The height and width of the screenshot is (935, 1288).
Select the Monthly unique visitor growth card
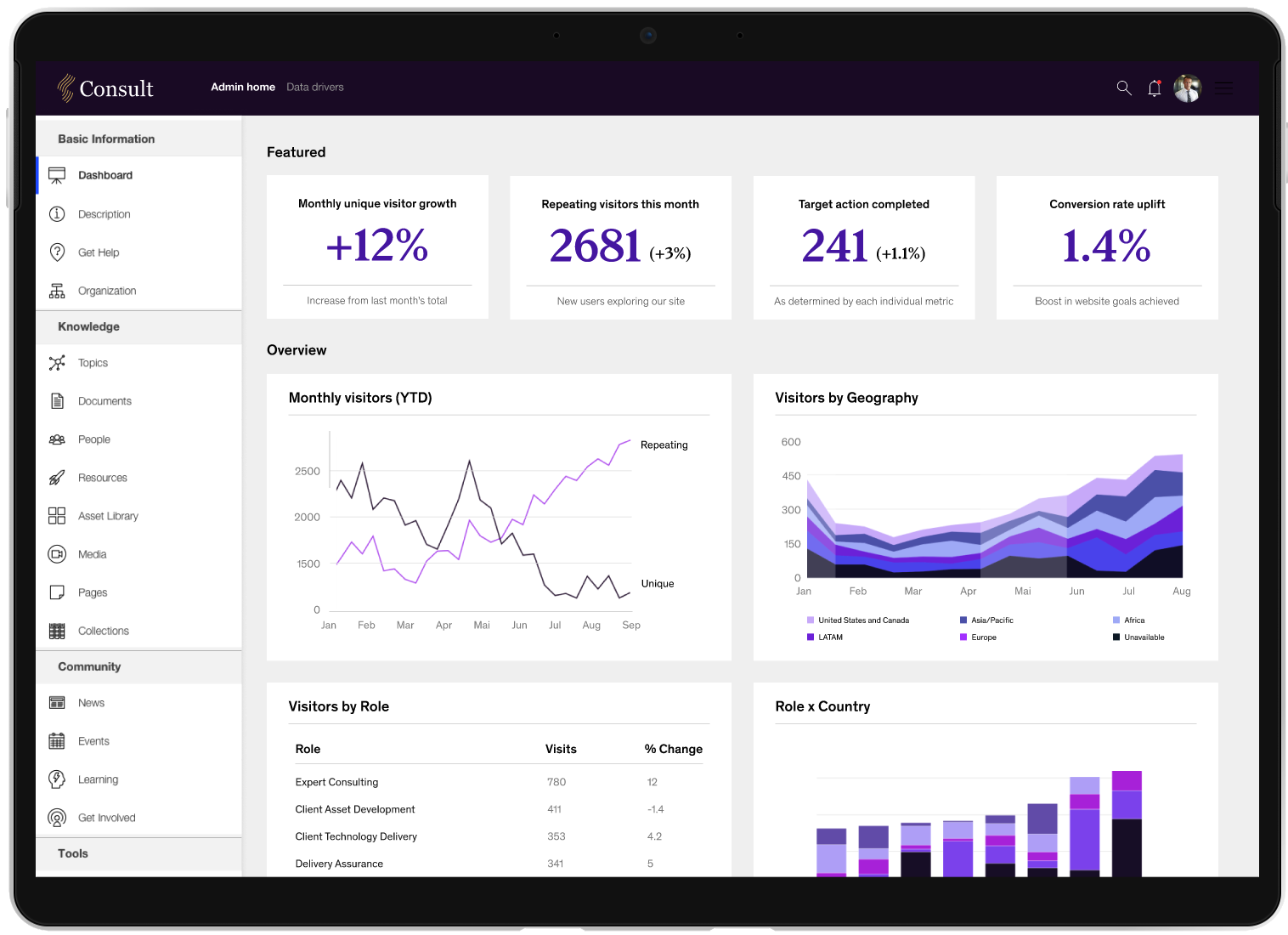[377, 247]
